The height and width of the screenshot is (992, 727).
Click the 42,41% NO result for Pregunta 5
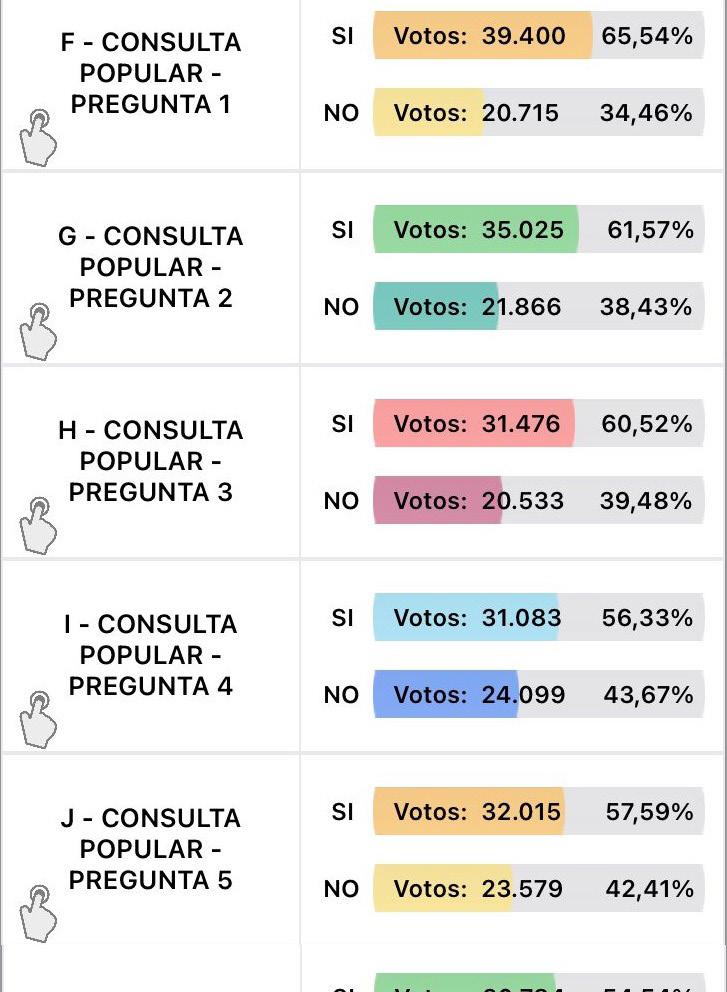(x=648, y=889)
